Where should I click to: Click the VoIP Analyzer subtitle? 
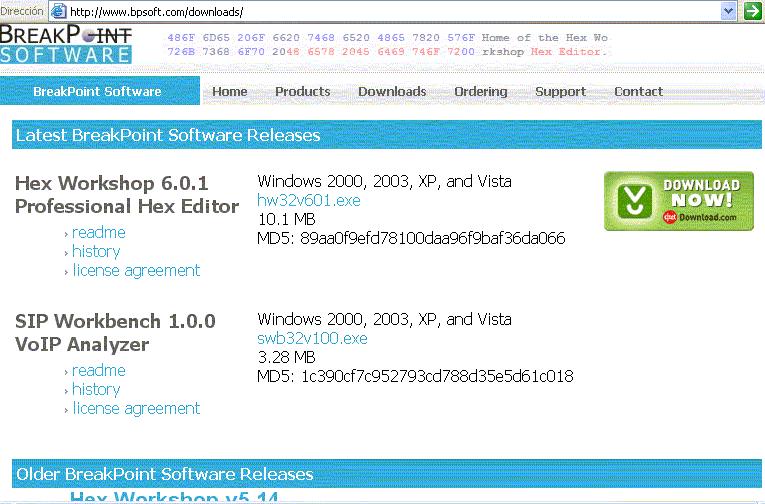point(82,344)
